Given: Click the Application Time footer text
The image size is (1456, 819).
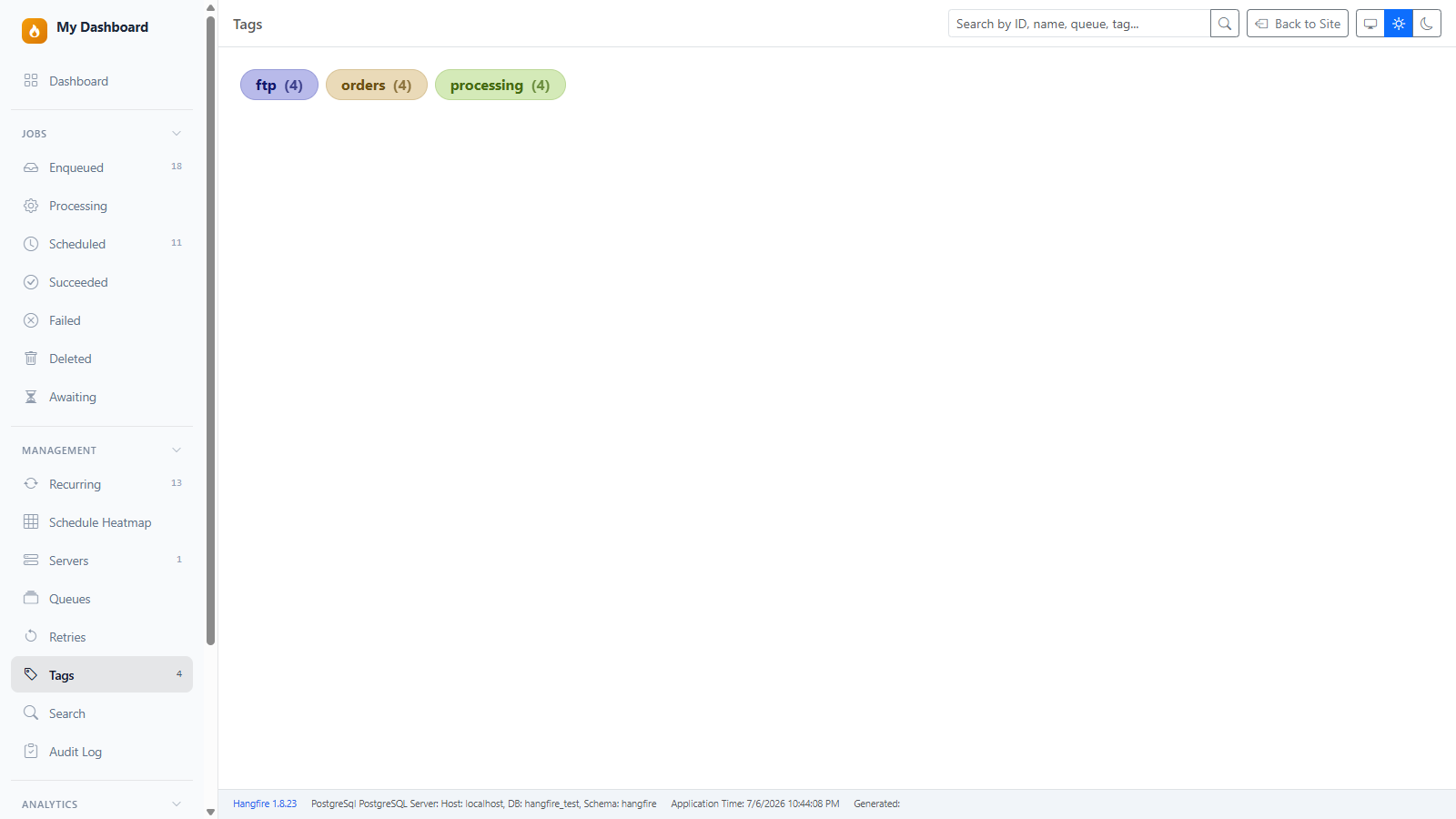Looking at the screenshot, I should click(755, 804).
